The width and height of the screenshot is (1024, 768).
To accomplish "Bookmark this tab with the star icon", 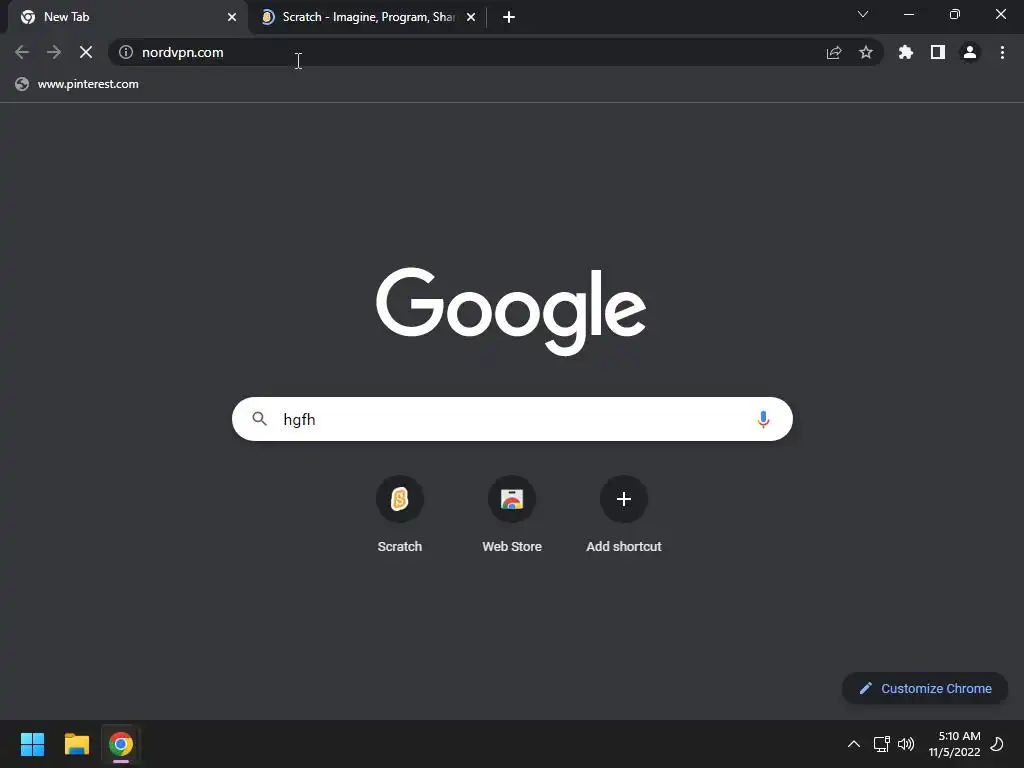I will (866, 52).
